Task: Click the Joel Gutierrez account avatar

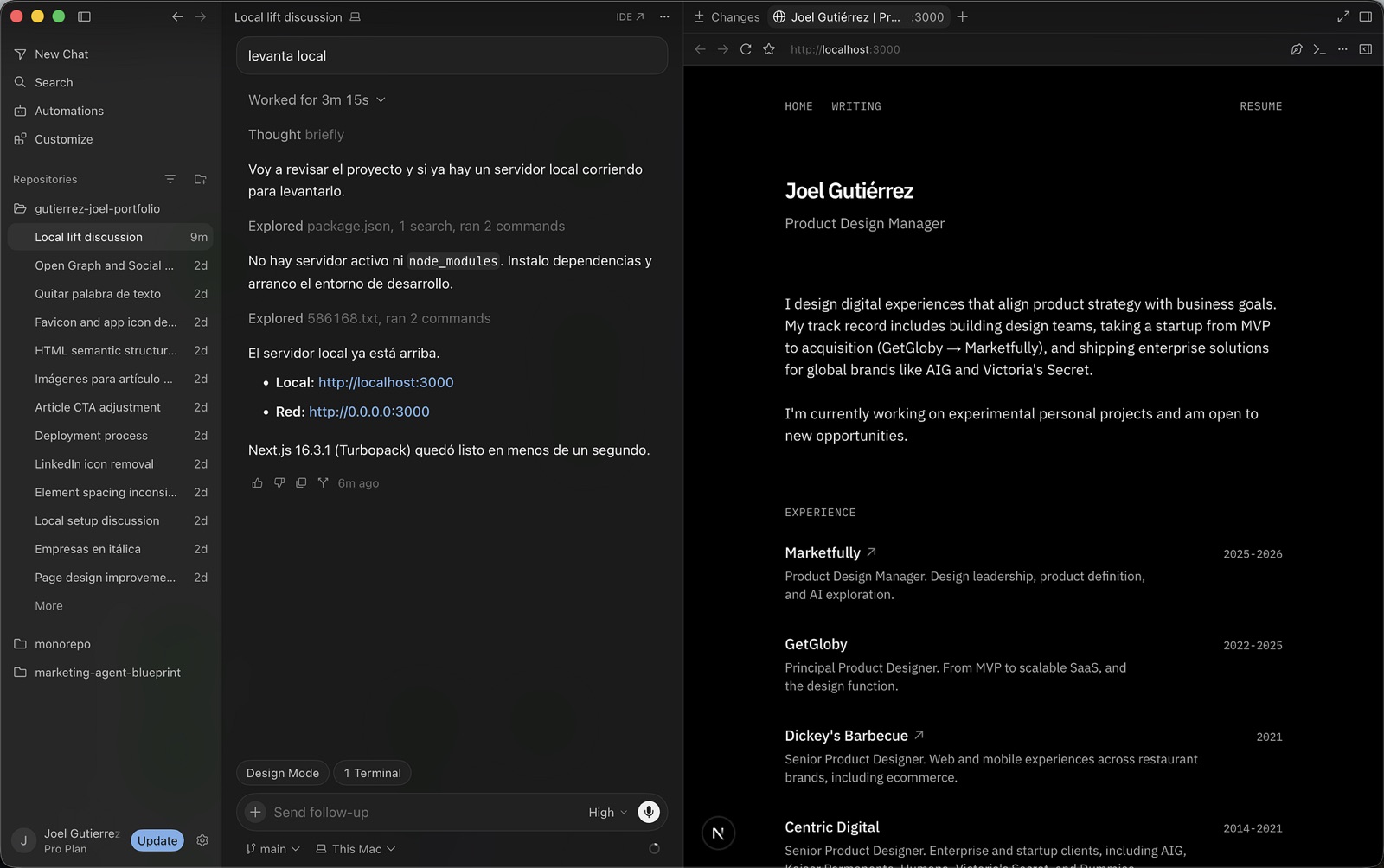Action: (x=23, y=840)
